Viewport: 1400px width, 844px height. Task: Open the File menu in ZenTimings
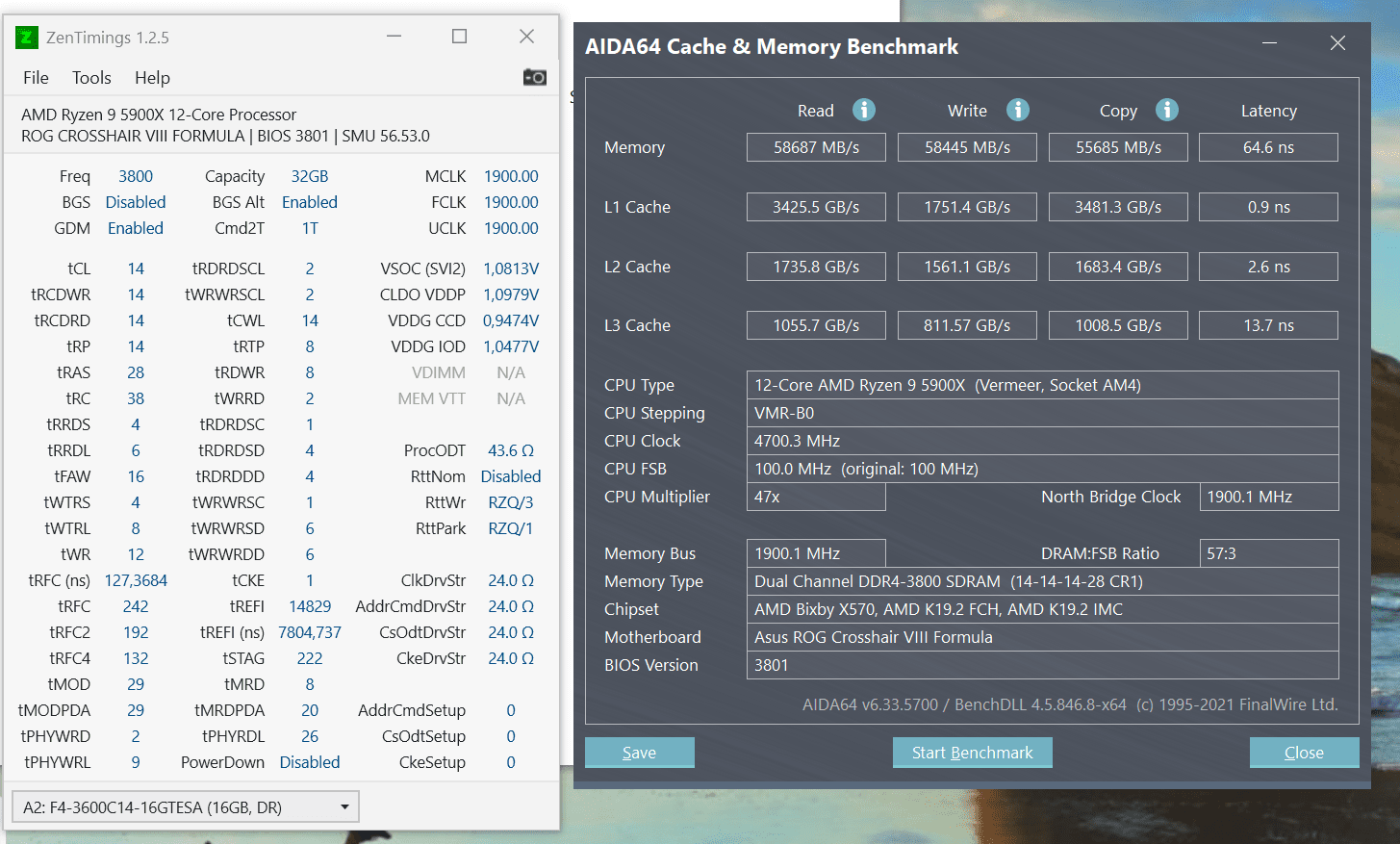(x=36, y=78)
